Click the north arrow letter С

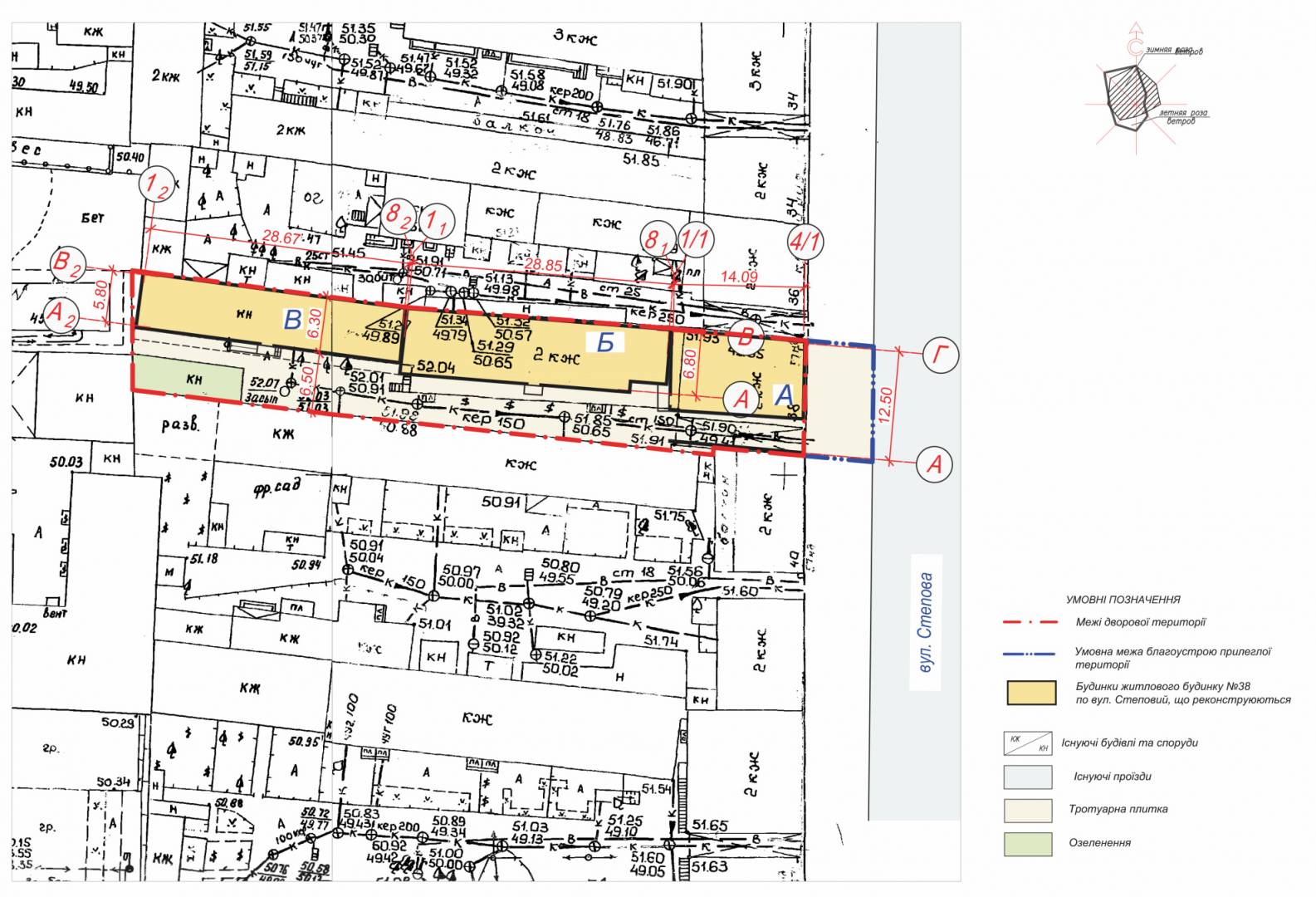[1134, 48]
